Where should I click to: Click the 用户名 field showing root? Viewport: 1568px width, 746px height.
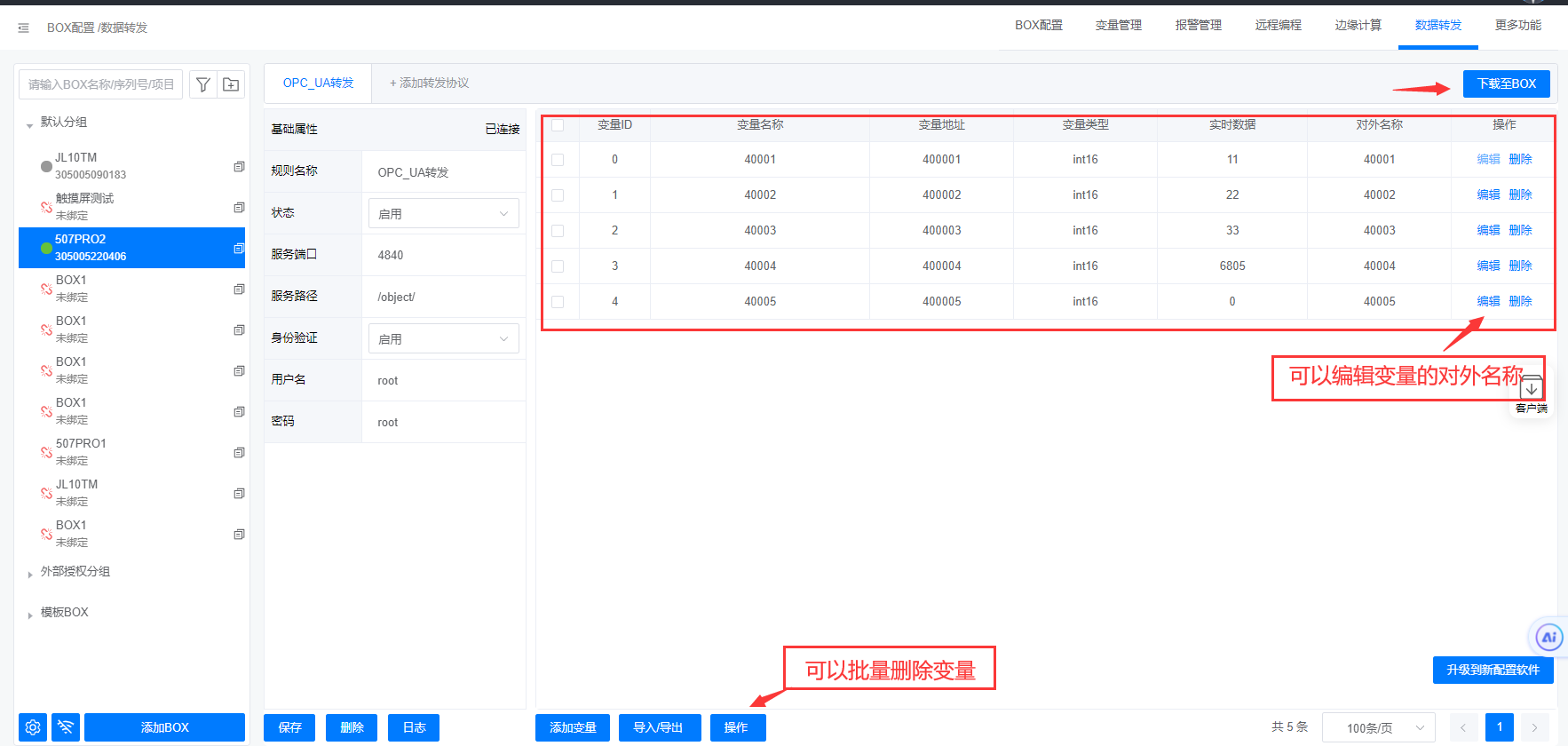tap(443, 380)
